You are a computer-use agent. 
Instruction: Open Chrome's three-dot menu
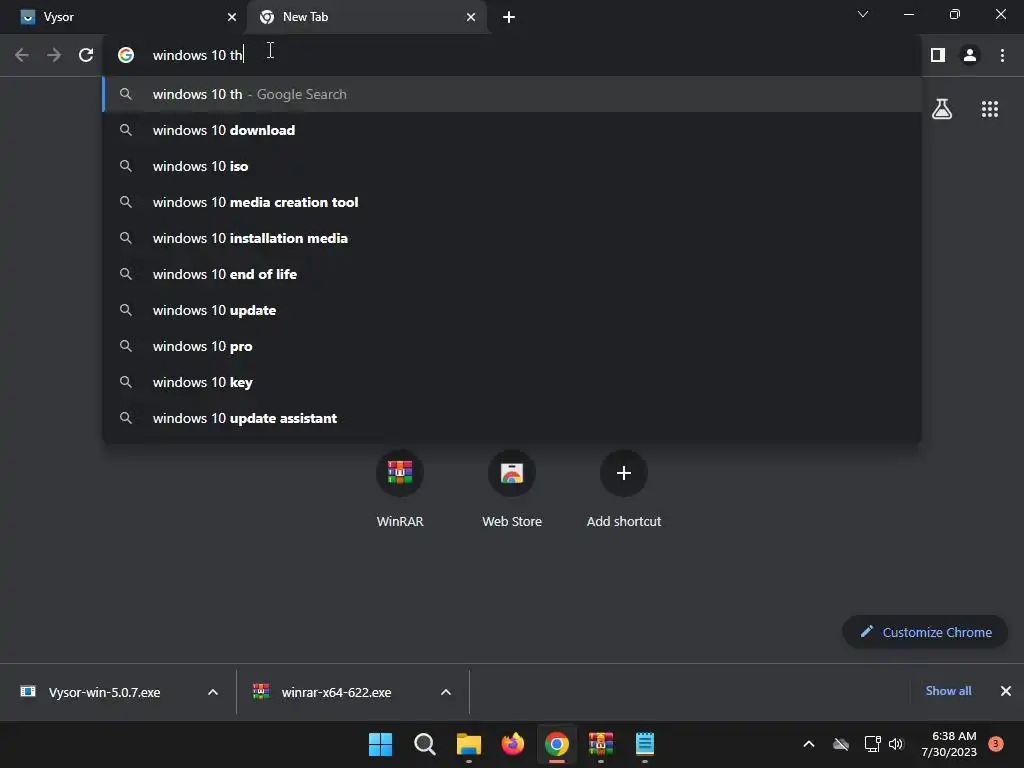(1002, 56)
